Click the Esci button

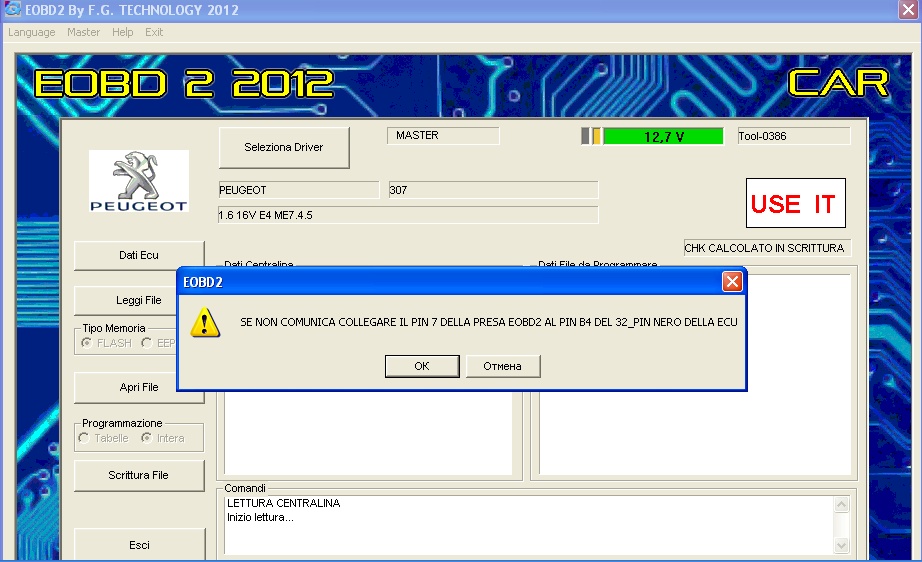tap(139, 545)
